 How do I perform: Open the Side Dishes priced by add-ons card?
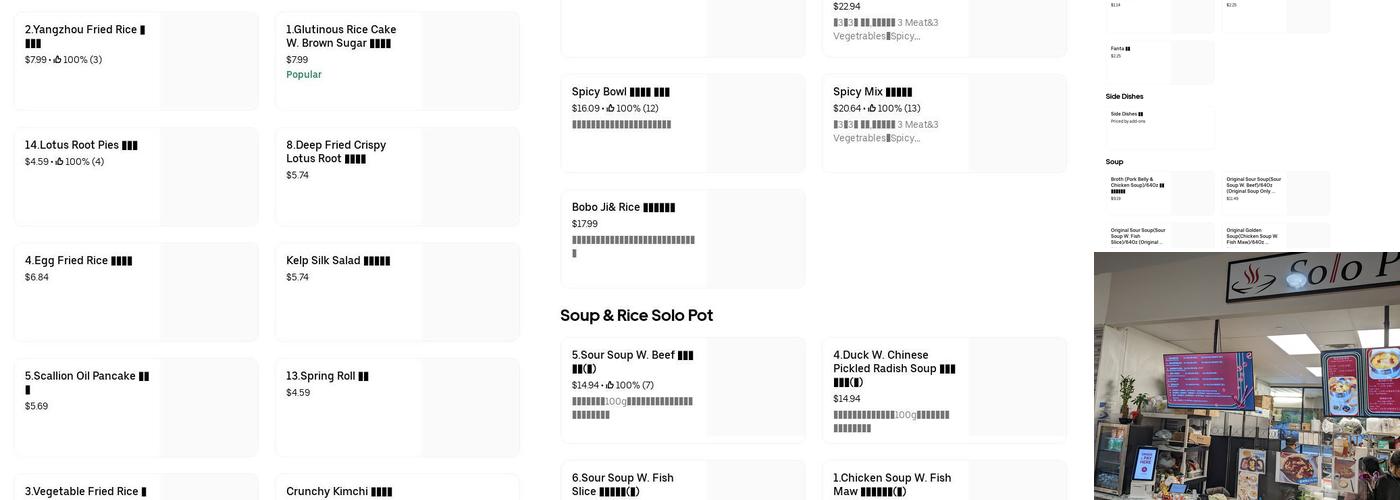(x=1159, y=126)
